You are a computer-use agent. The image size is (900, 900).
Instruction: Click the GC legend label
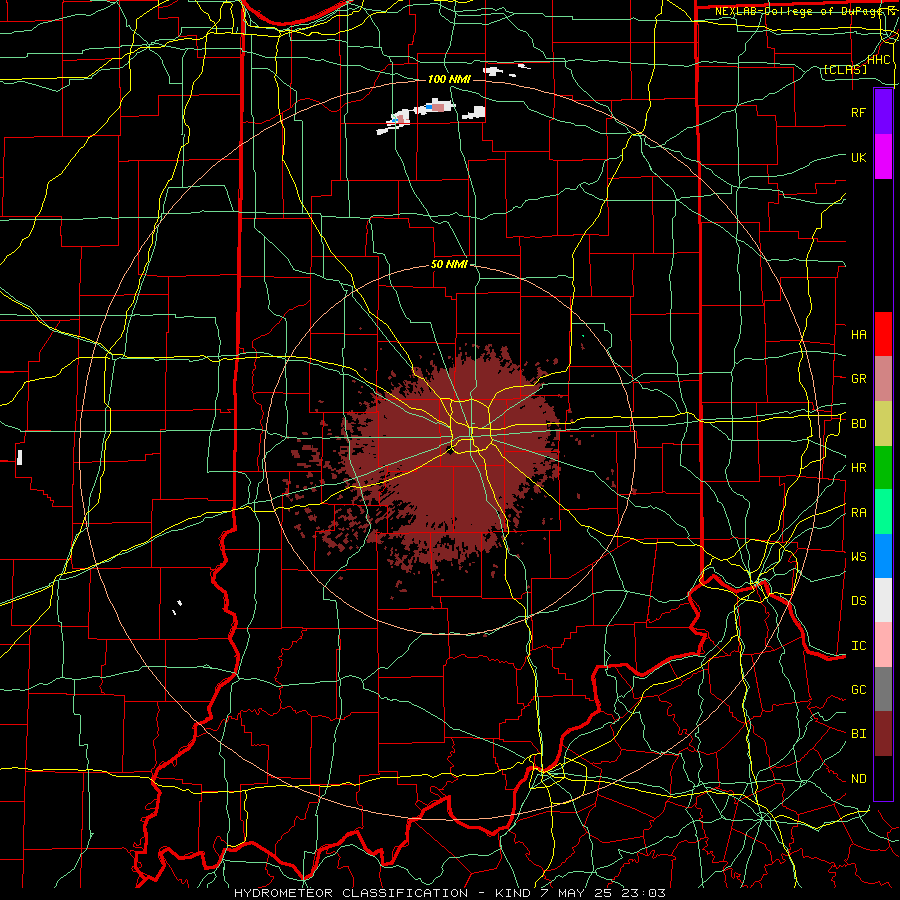point(858,690)
